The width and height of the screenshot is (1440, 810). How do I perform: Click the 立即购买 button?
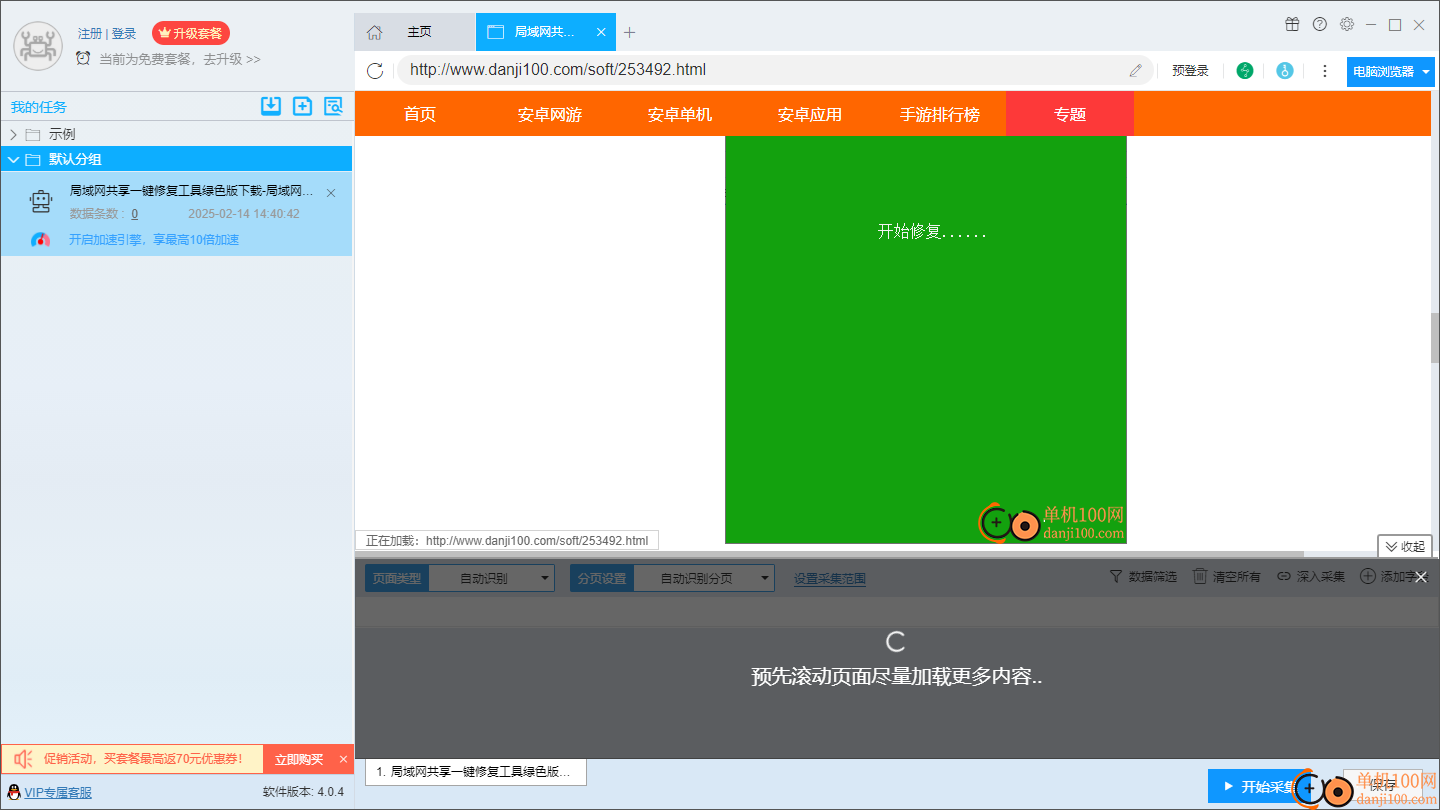tap(299, 759)
